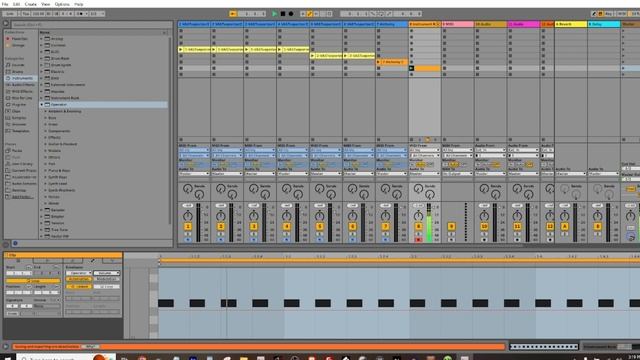Toggle track 1 activator button
The width and height of the screenshot is (640, 360).
coord(188,226)
